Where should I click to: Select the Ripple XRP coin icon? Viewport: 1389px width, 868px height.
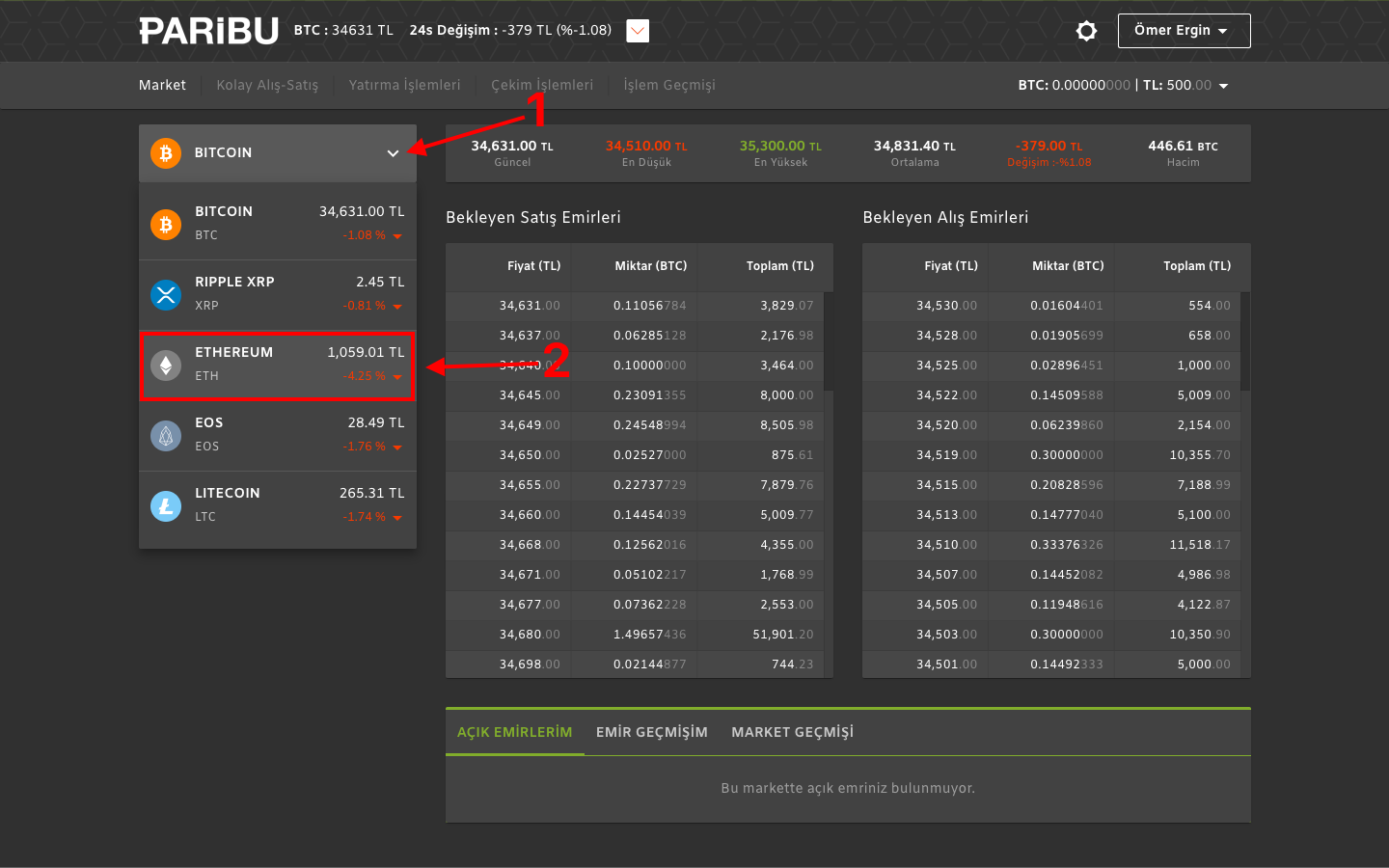point(165,293)
